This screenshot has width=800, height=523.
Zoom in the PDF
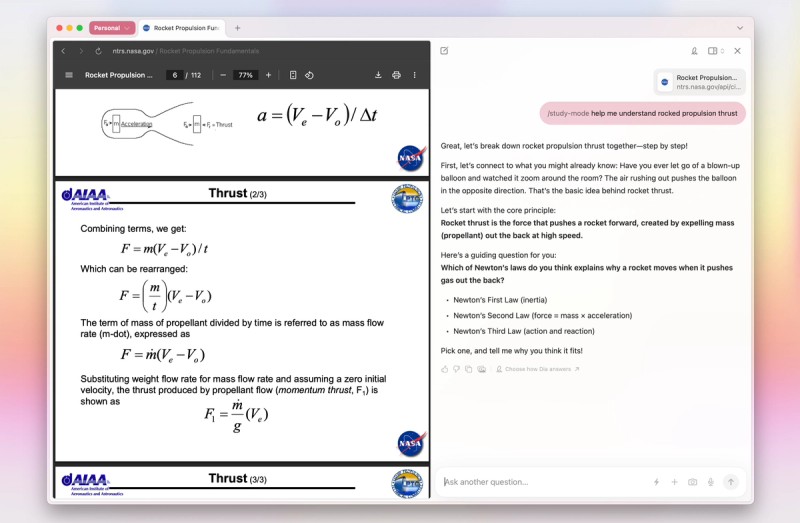click(x=268, y=75)
